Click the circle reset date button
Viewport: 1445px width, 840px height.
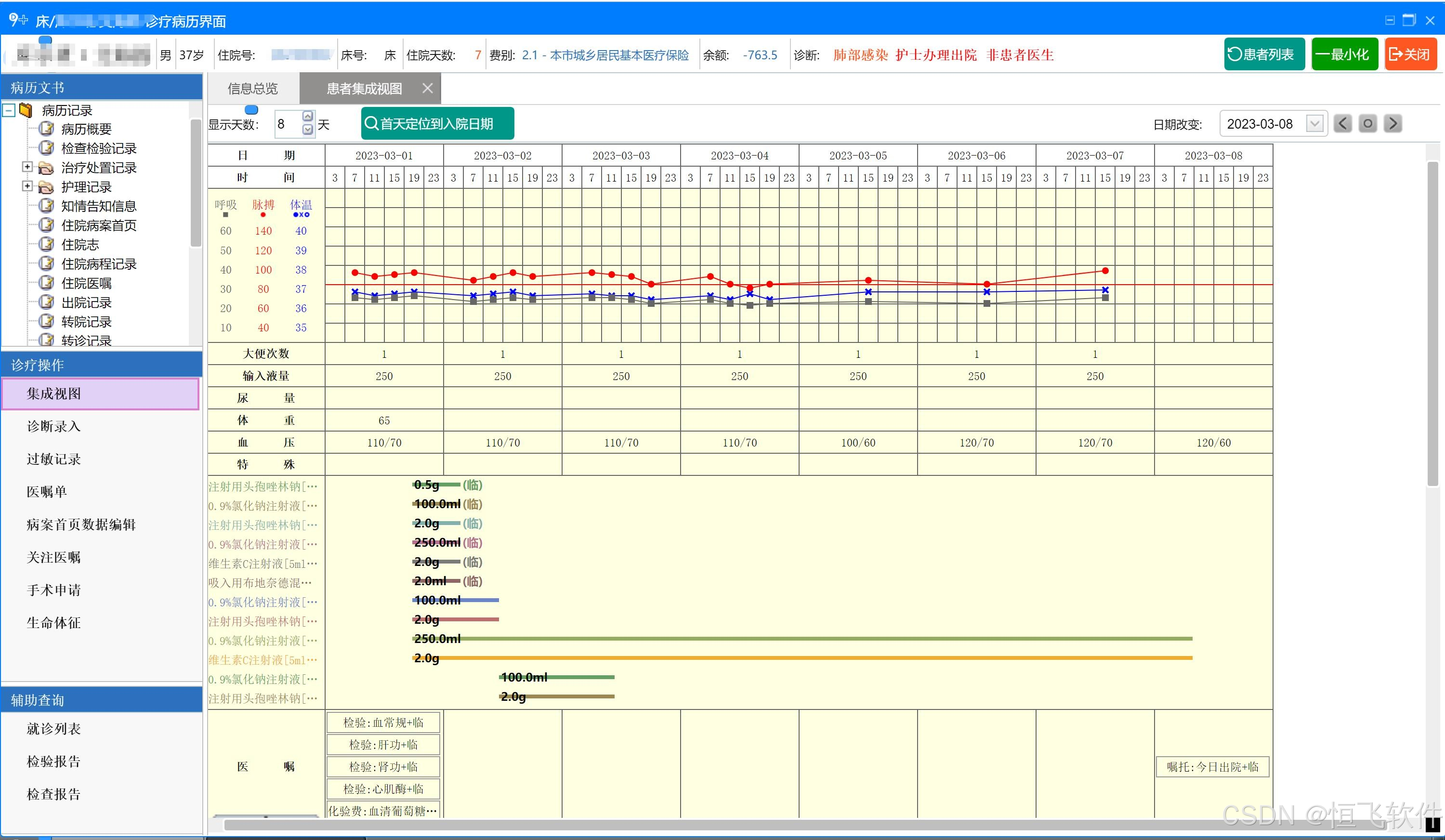point(1367,124)
